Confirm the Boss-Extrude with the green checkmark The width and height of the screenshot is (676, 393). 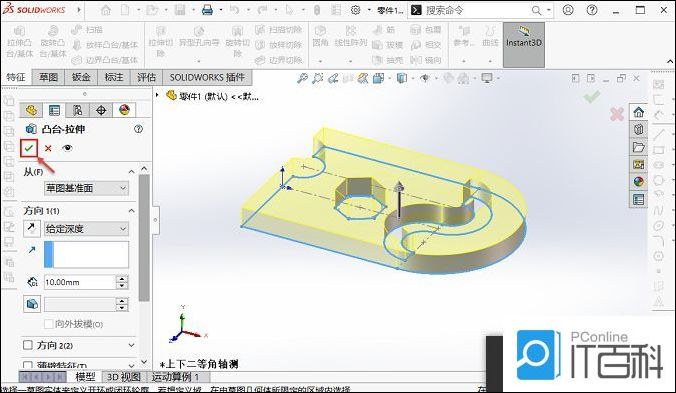click(x=29, y=148)
